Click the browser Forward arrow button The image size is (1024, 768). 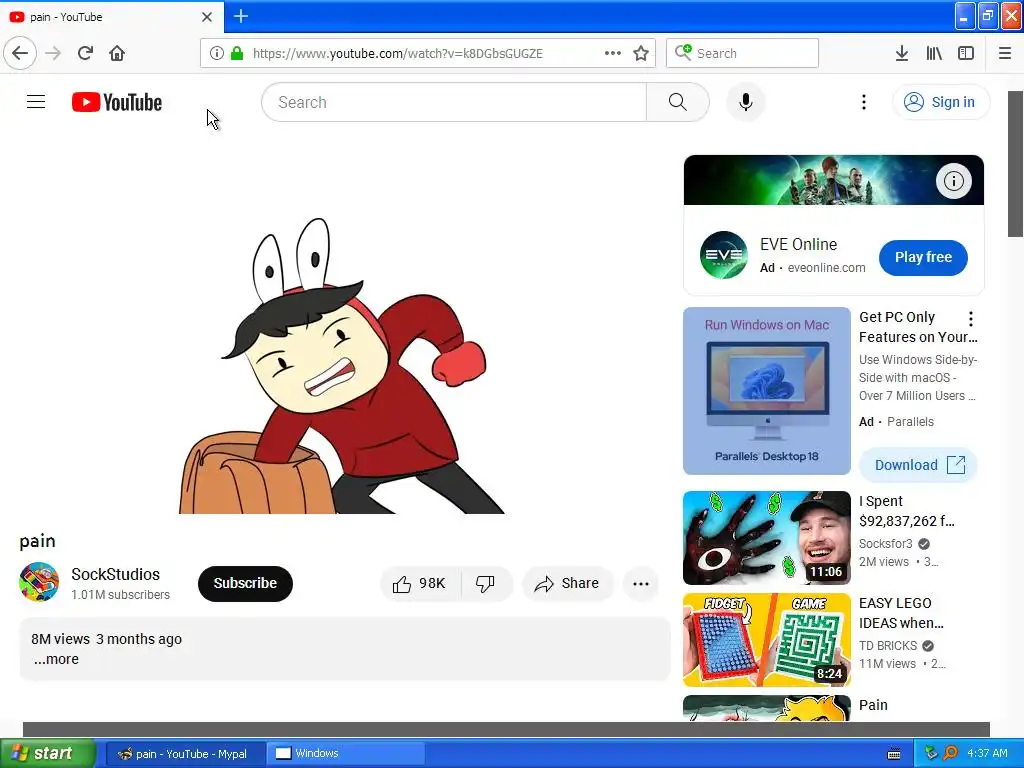(53, 53)
